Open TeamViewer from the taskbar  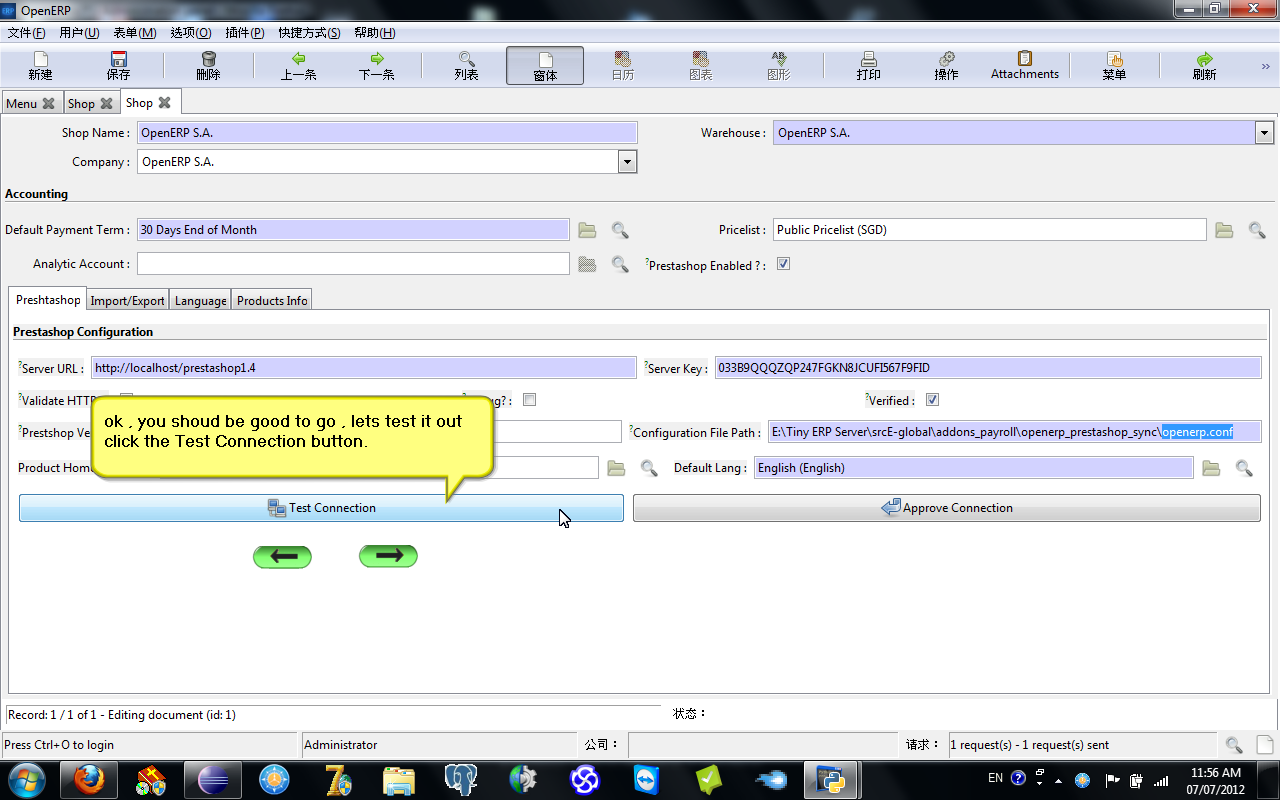click(x=647, y=779)
